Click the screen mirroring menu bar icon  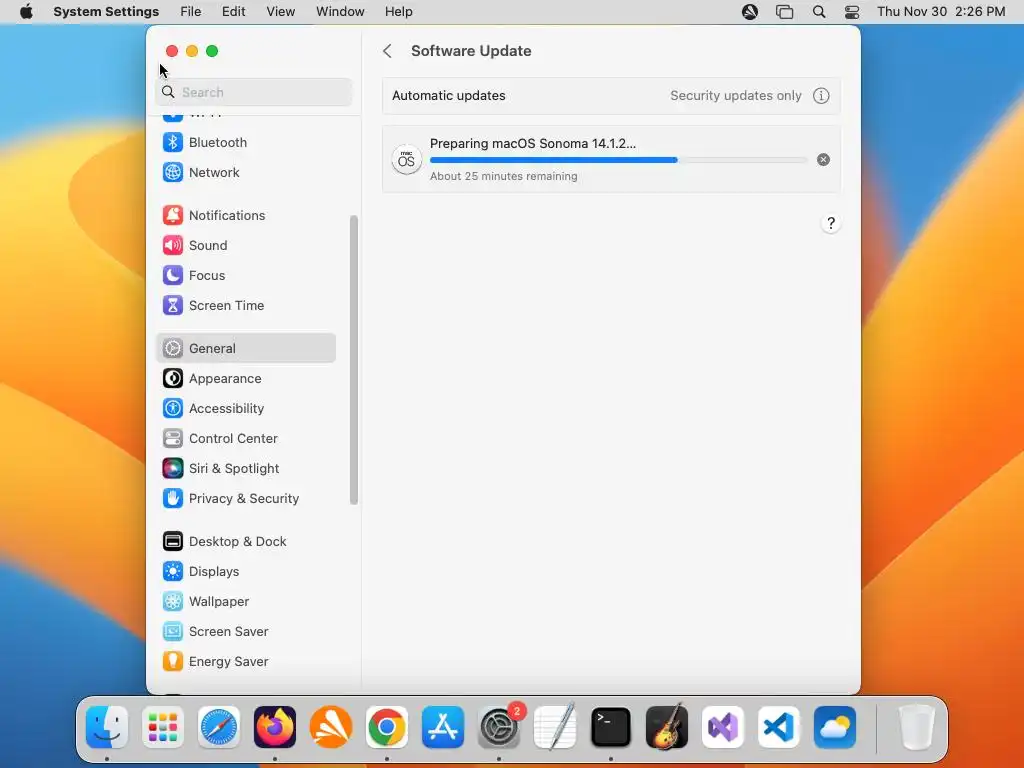pyautogui.click(x=784, y=12)
